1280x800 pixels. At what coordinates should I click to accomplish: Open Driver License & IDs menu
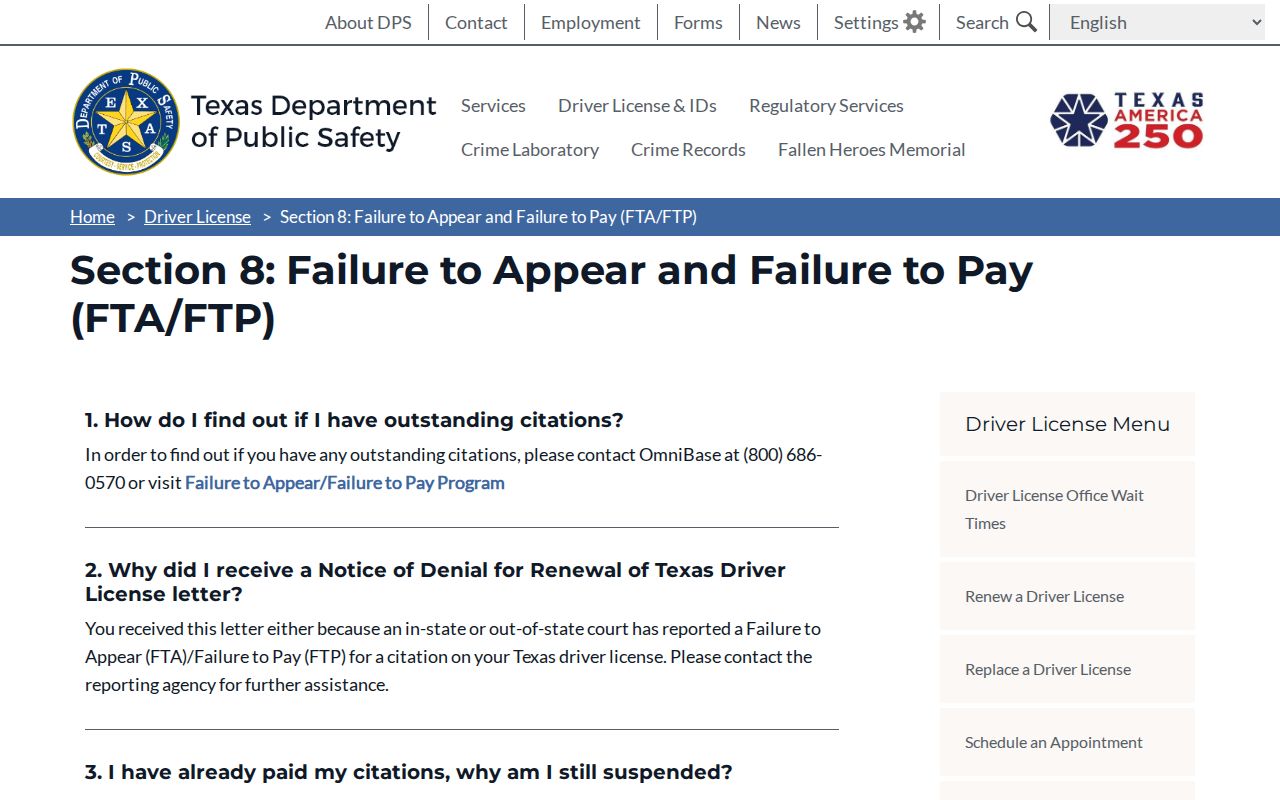pos(637,105)
